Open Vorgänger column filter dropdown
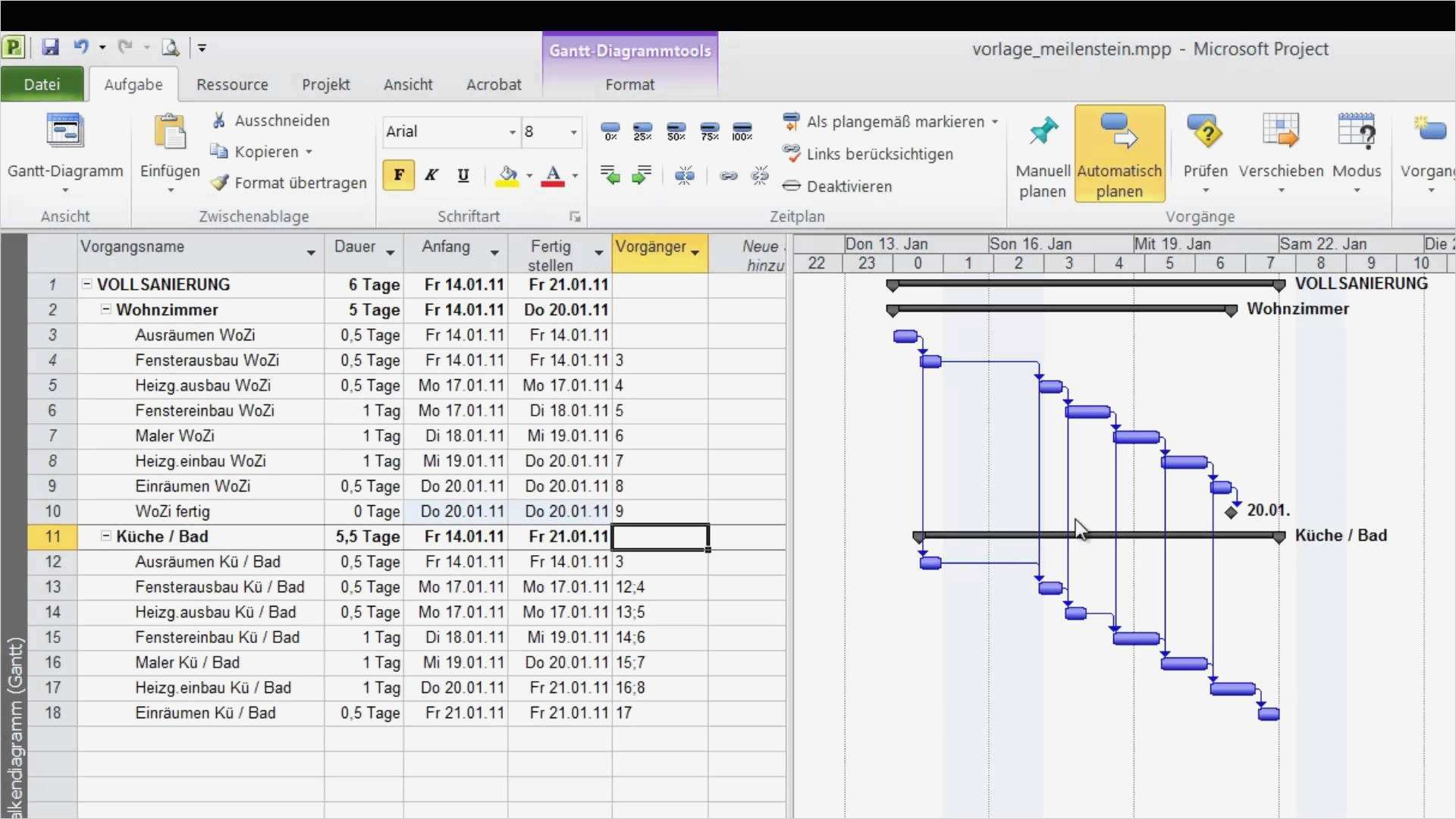Screen dimensions: 1456x819 coord(695,252)
